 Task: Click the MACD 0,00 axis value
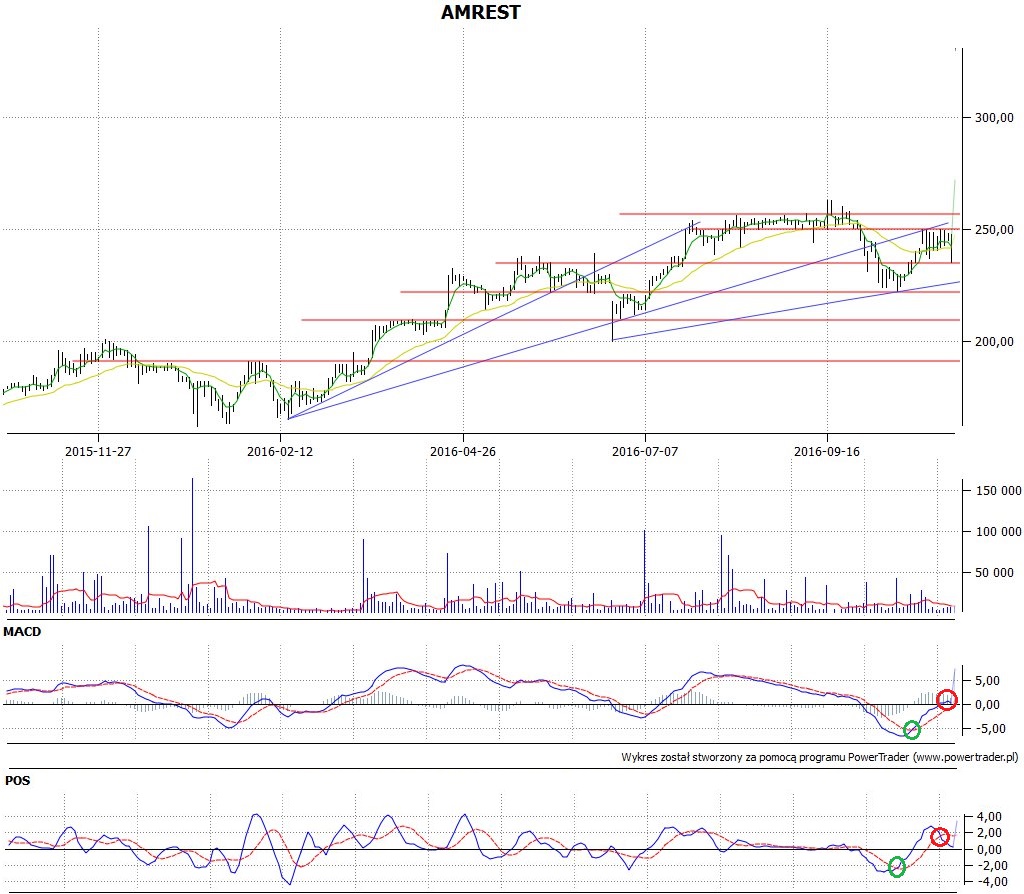987,705
